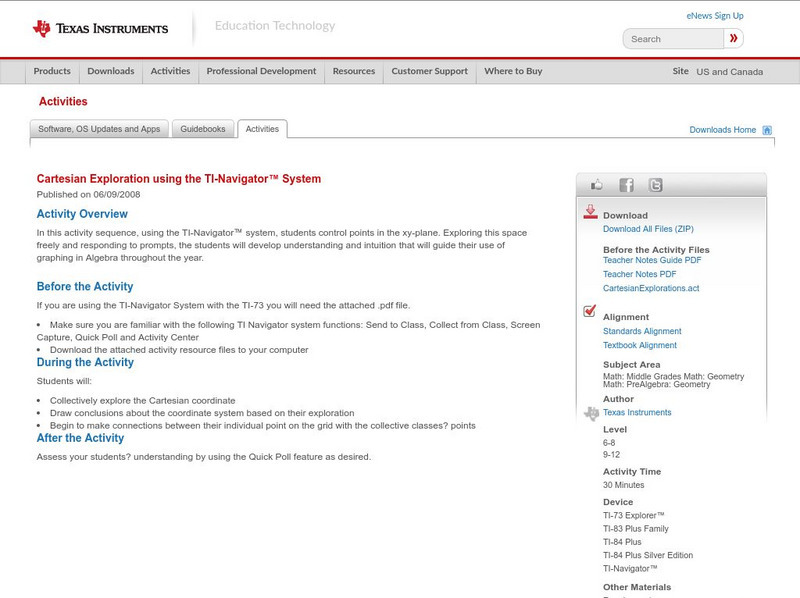Download the CartesianExplorations.act file
The height and width of the screenshot is (598, 800).
pyautogui.click(x=651, y=288)
